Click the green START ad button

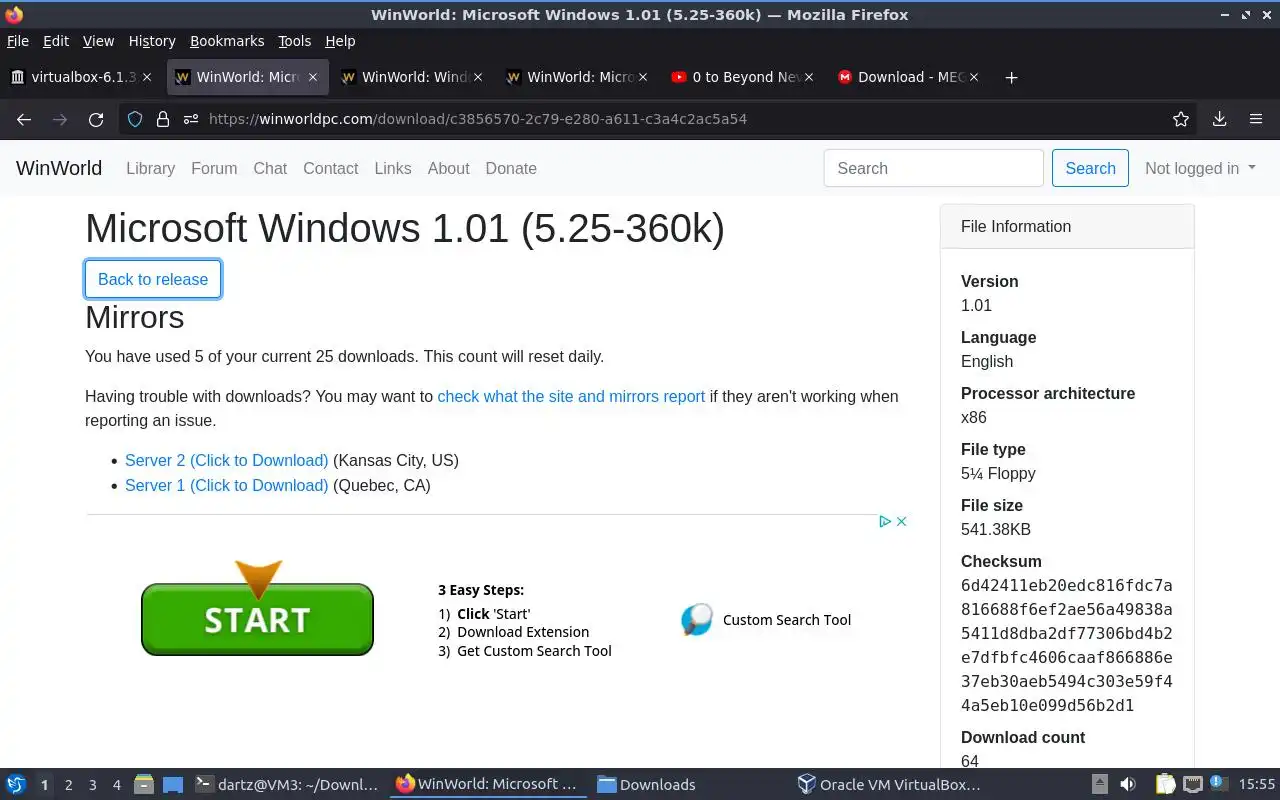point(257,619)
